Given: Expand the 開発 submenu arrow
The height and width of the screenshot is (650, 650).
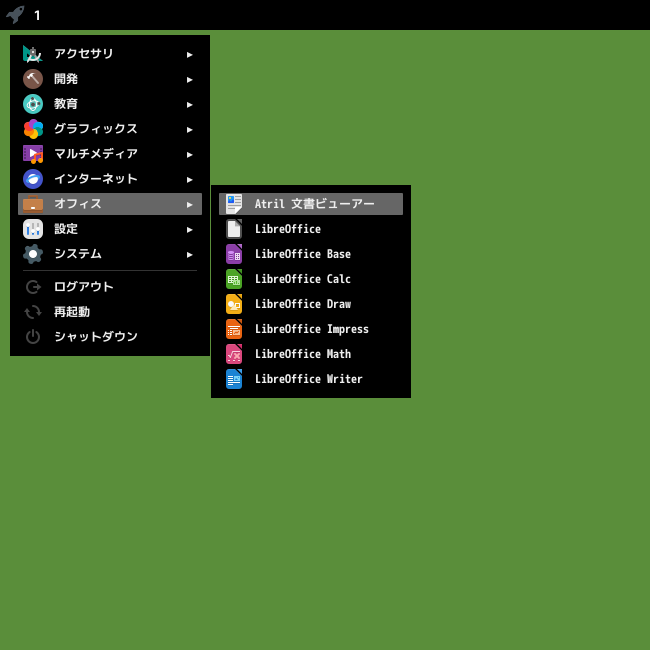Looking at the screenshot, I should tap(189, 80).
